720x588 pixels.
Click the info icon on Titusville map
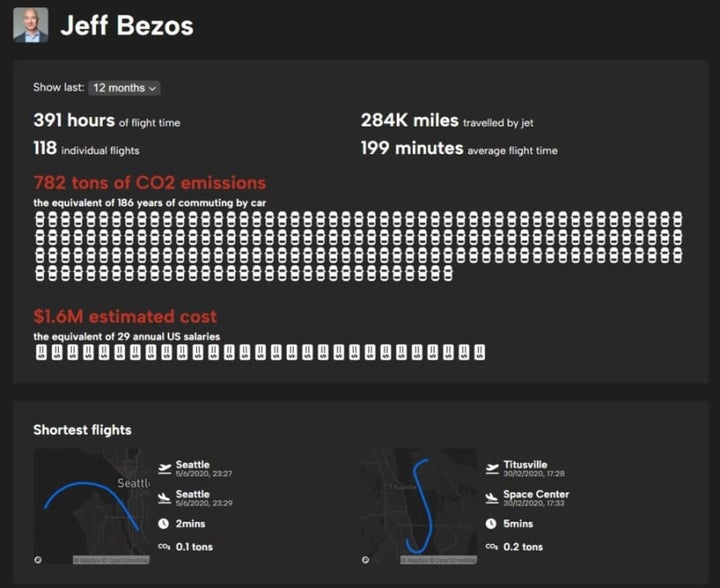tap(366, 560)
